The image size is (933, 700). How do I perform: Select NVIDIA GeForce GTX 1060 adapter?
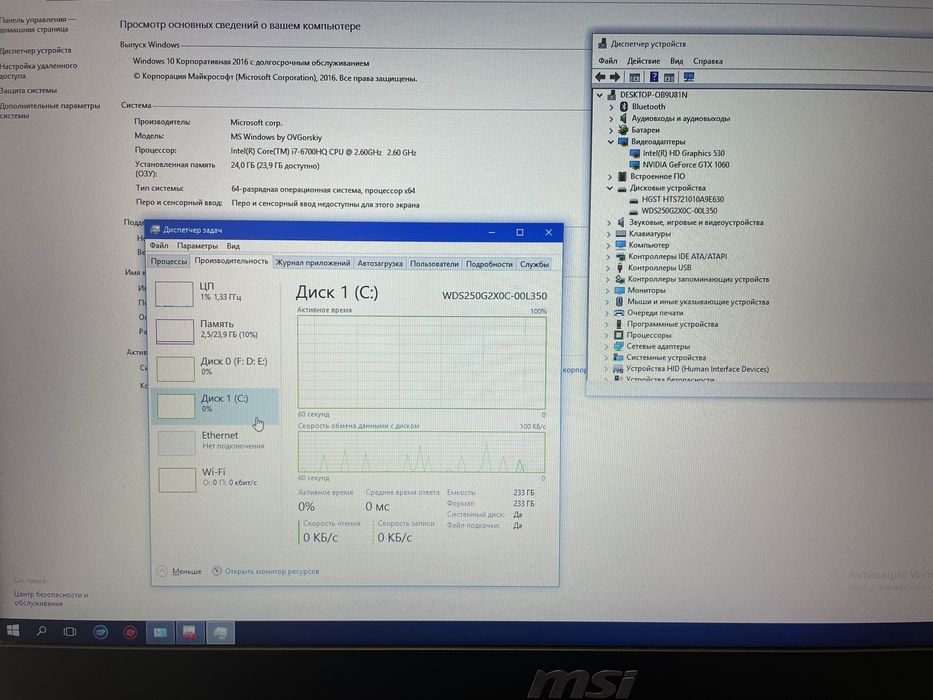point(685,164)
